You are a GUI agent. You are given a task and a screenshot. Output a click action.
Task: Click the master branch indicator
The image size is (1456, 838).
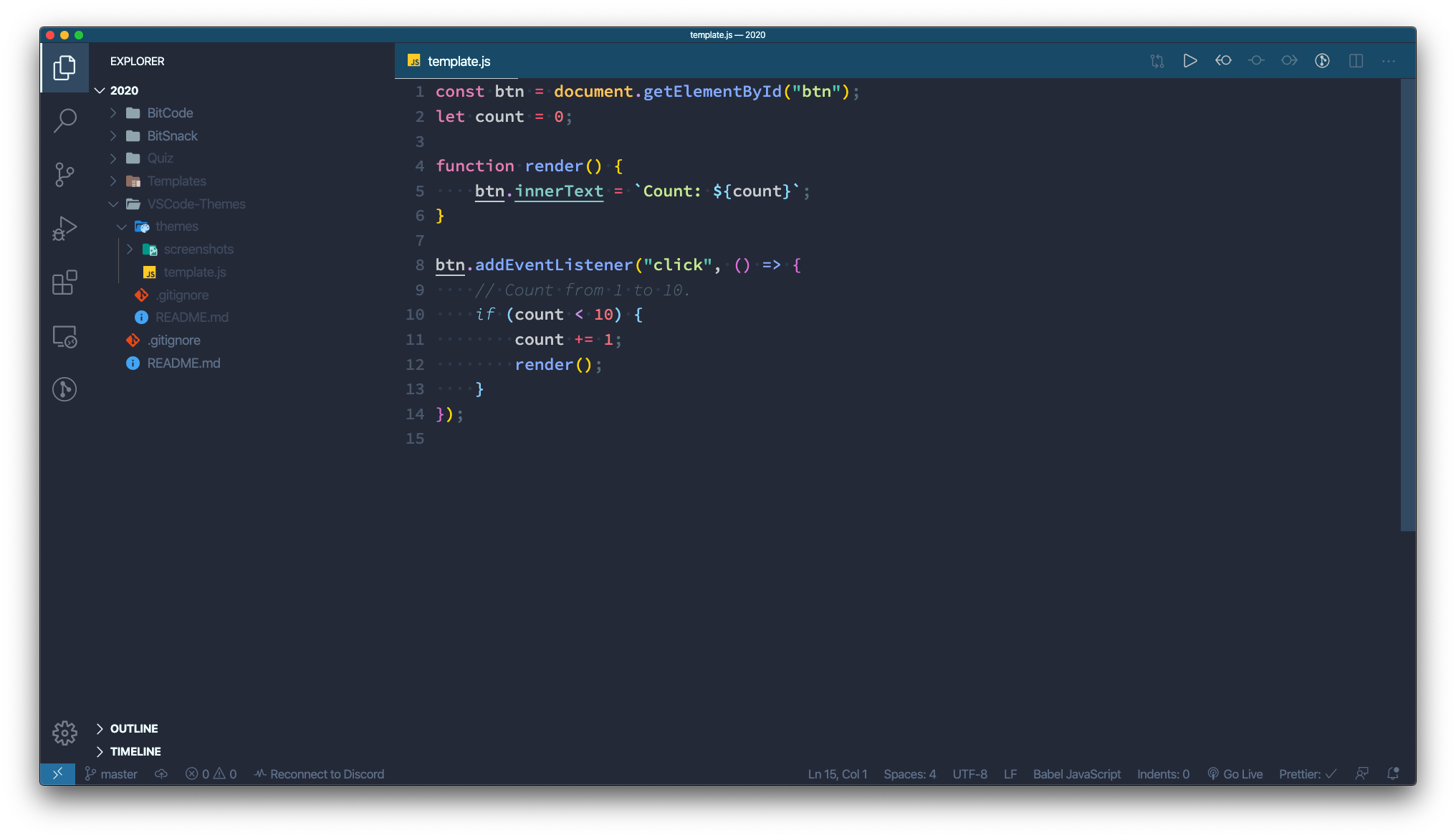[x=111, y=774]
